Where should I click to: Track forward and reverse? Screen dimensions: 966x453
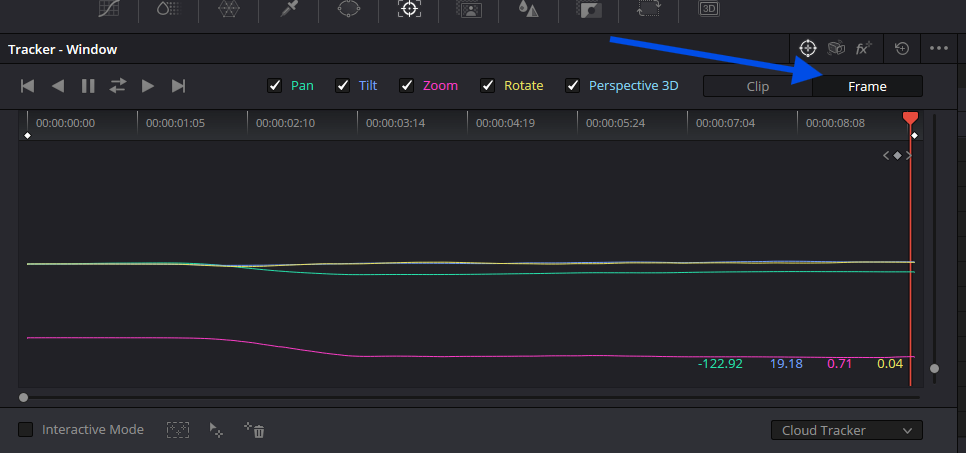pyautogui.click(x=118, y=86)
